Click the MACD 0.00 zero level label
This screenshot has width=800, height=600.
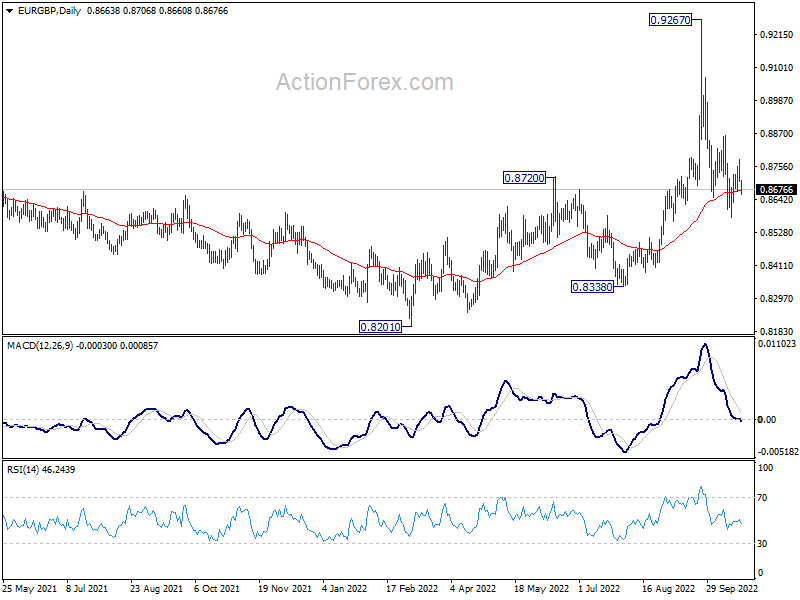point(767,419)
